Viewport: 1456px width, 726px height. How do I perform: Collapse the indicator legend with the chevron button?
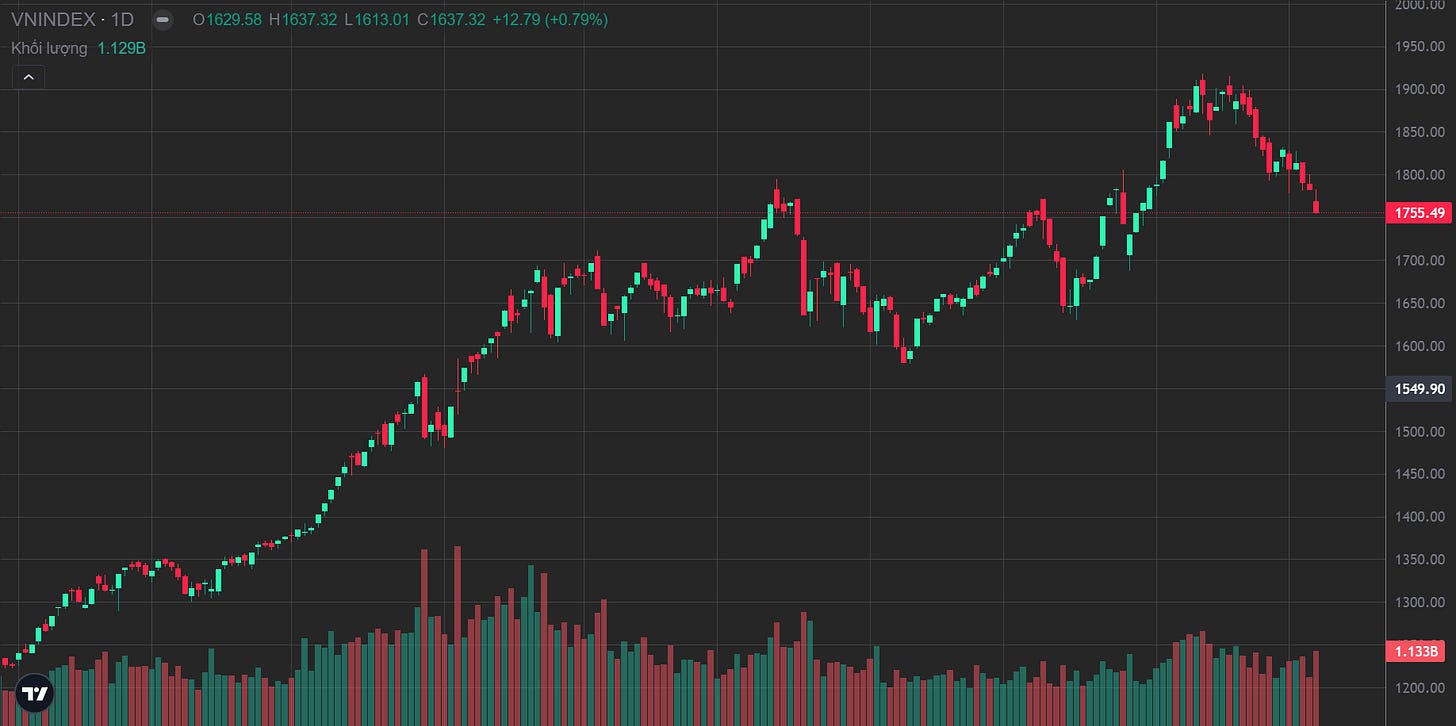tap(28, 77)
